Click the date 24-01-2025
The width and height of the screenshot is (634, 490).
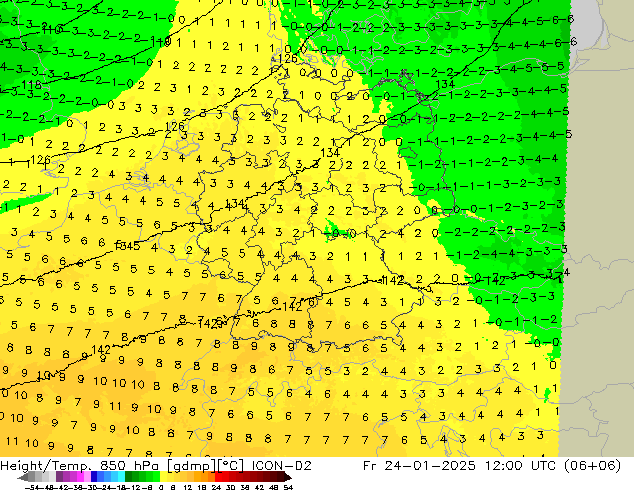tap(430, 466)
